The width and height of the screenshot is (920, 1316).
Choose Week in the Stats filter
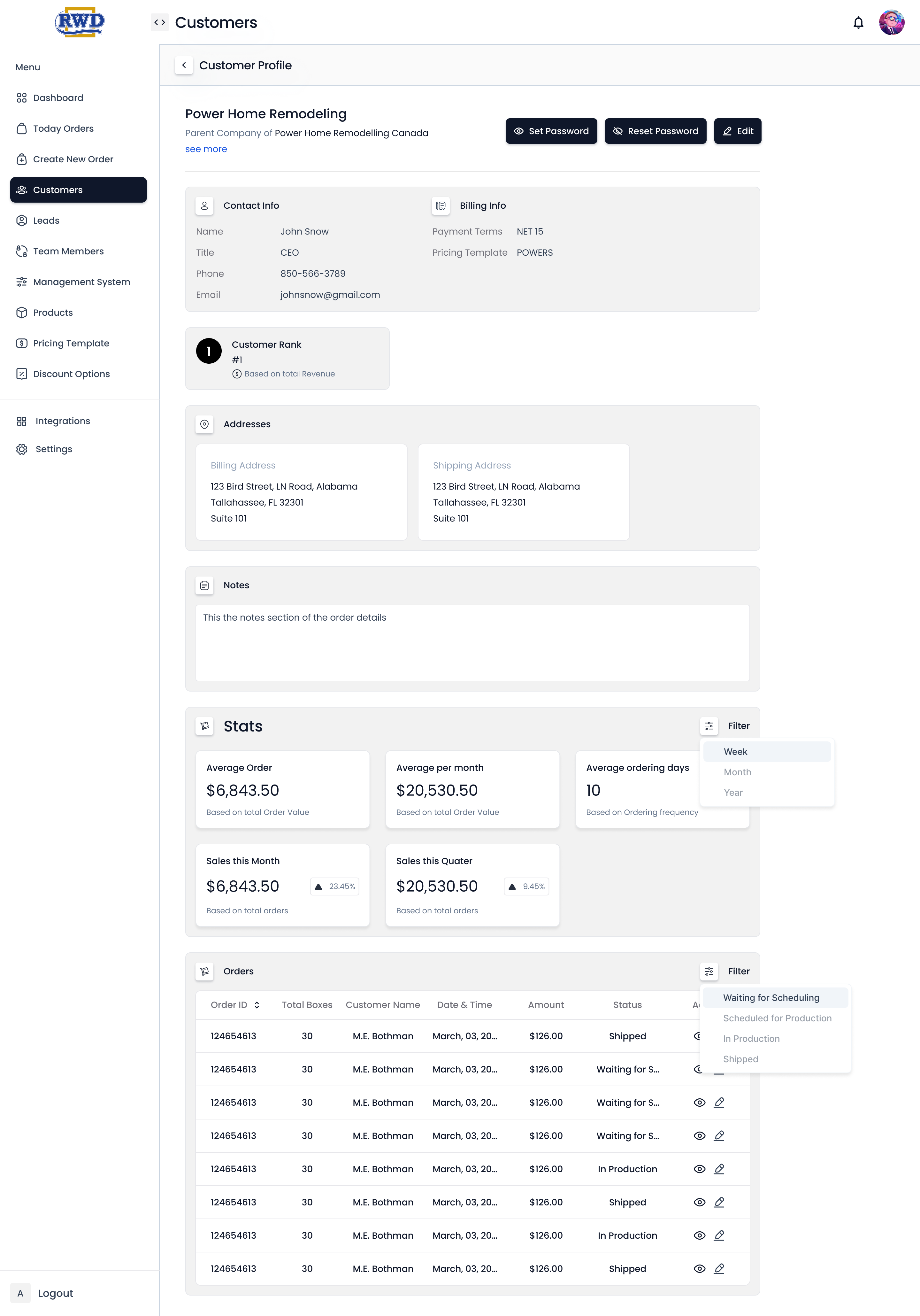766,752
